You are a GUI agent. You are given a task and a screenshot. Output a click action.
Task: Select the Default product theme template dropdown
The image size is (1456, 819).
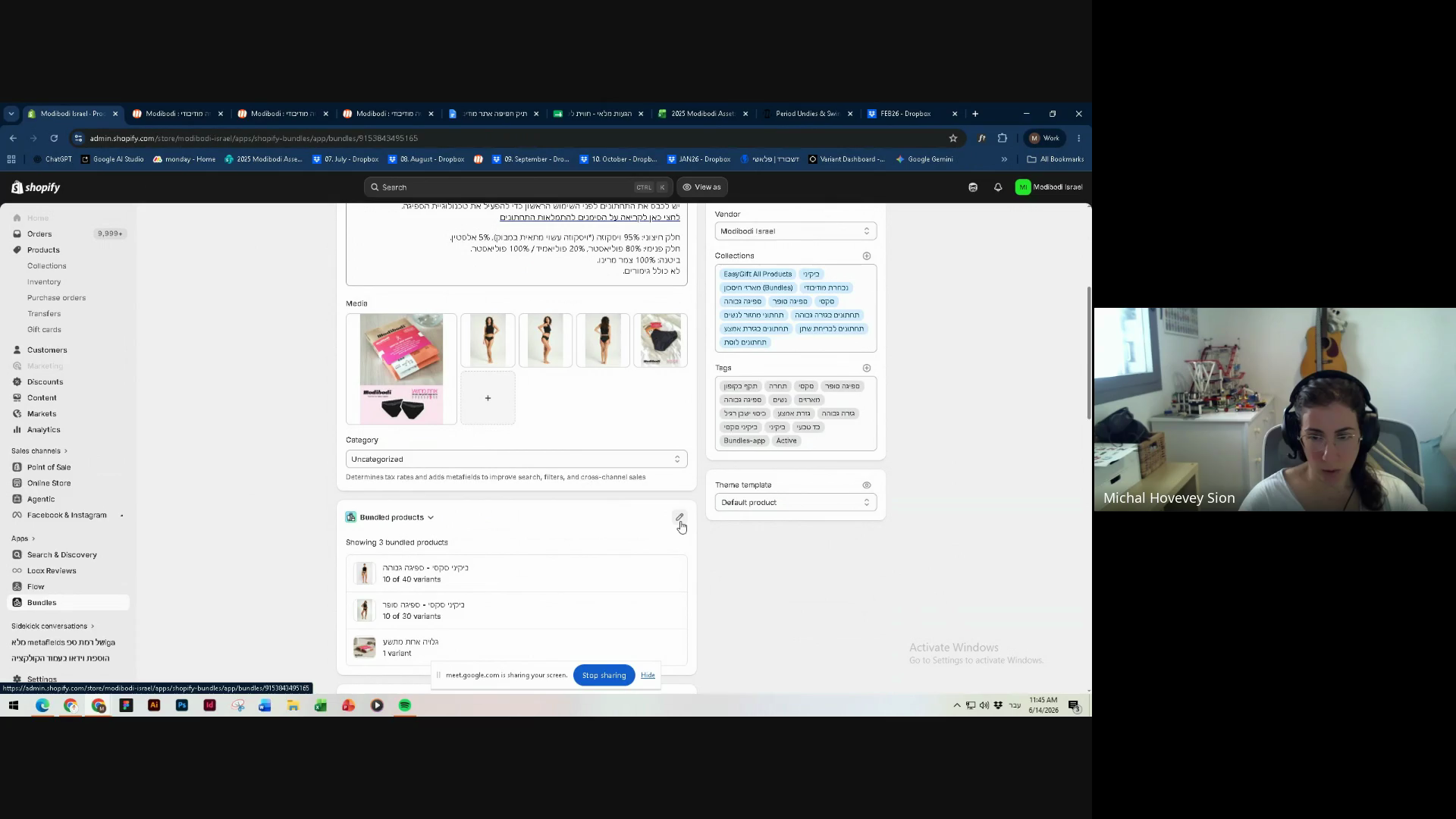[x=795, y=503]
